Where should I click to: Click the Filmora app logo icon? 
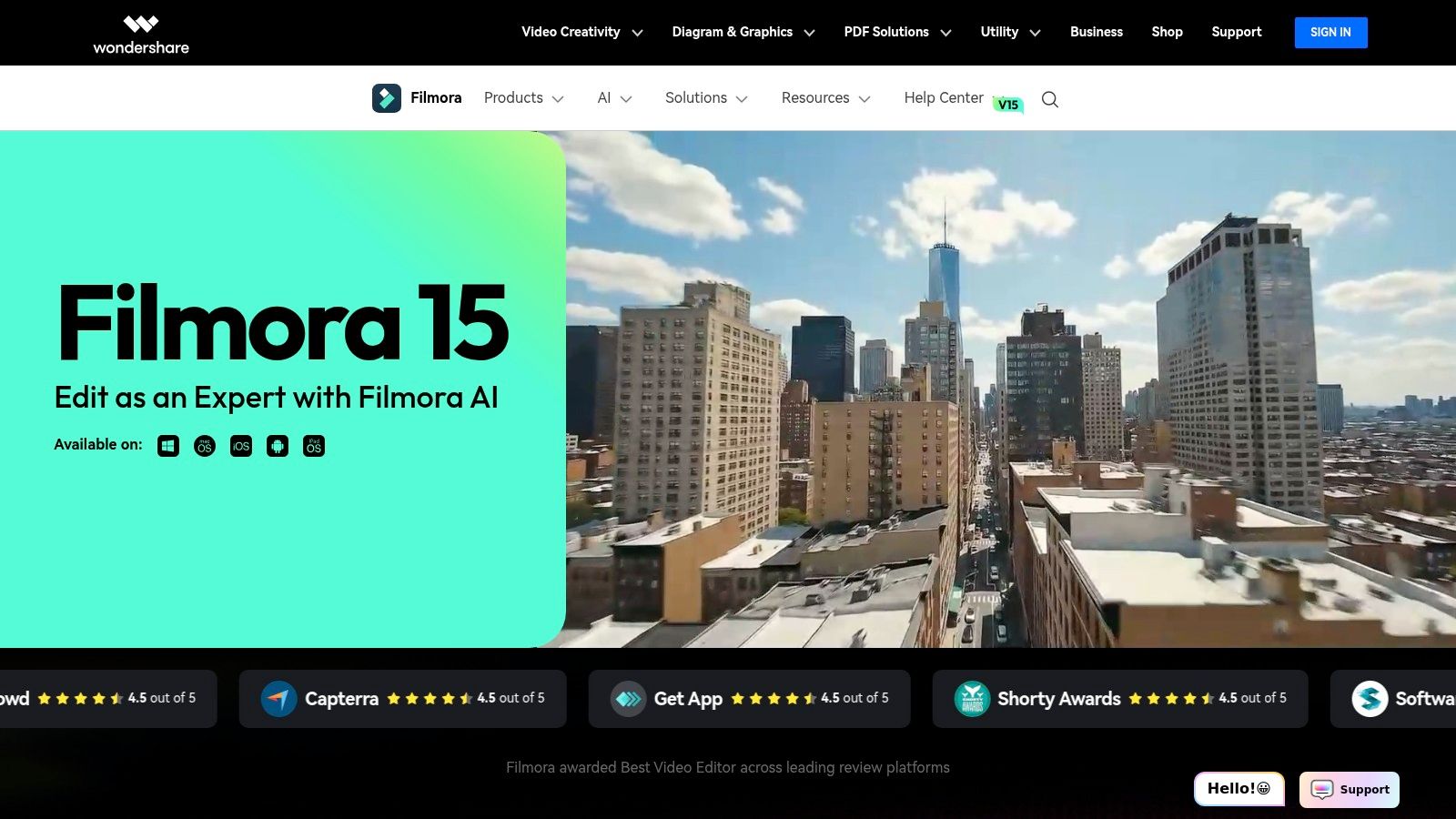coord(387,98)
